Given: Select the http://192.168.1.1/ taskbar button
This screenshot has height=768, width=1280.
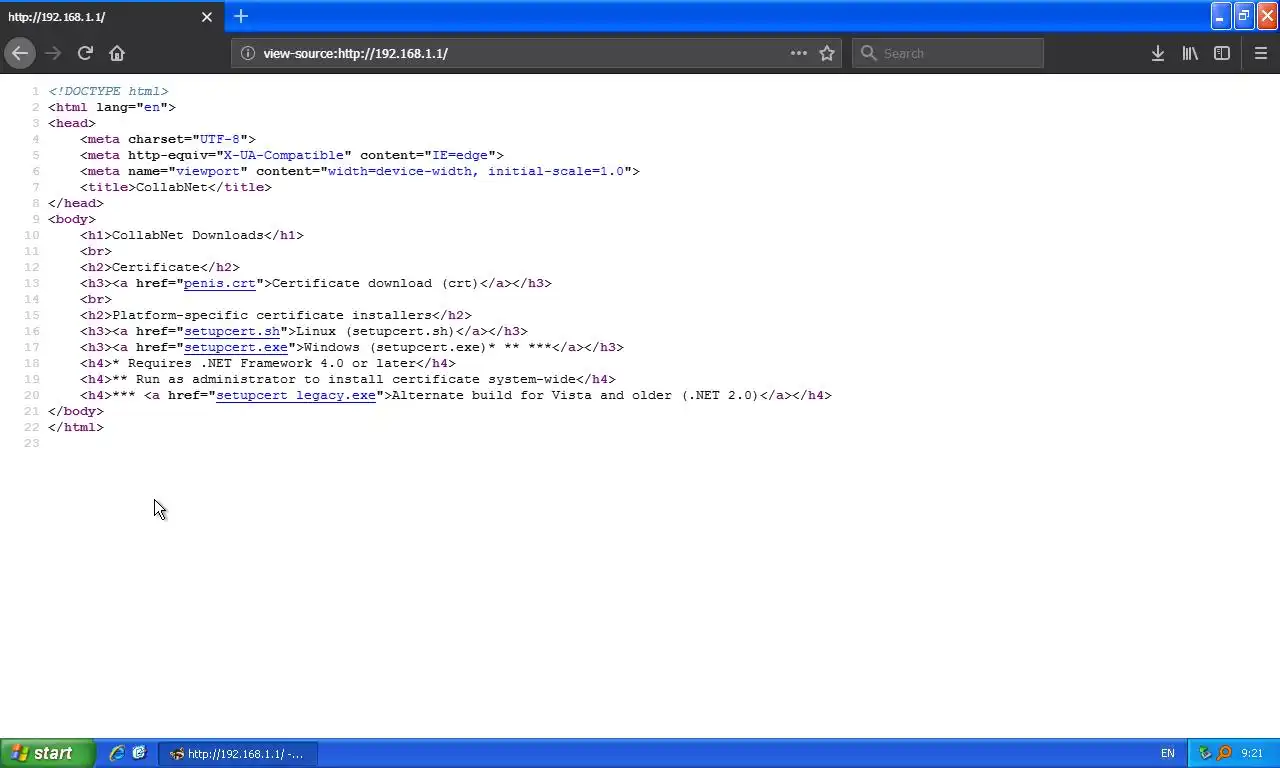Looking at the screenshot, I should tap(238, 753).
